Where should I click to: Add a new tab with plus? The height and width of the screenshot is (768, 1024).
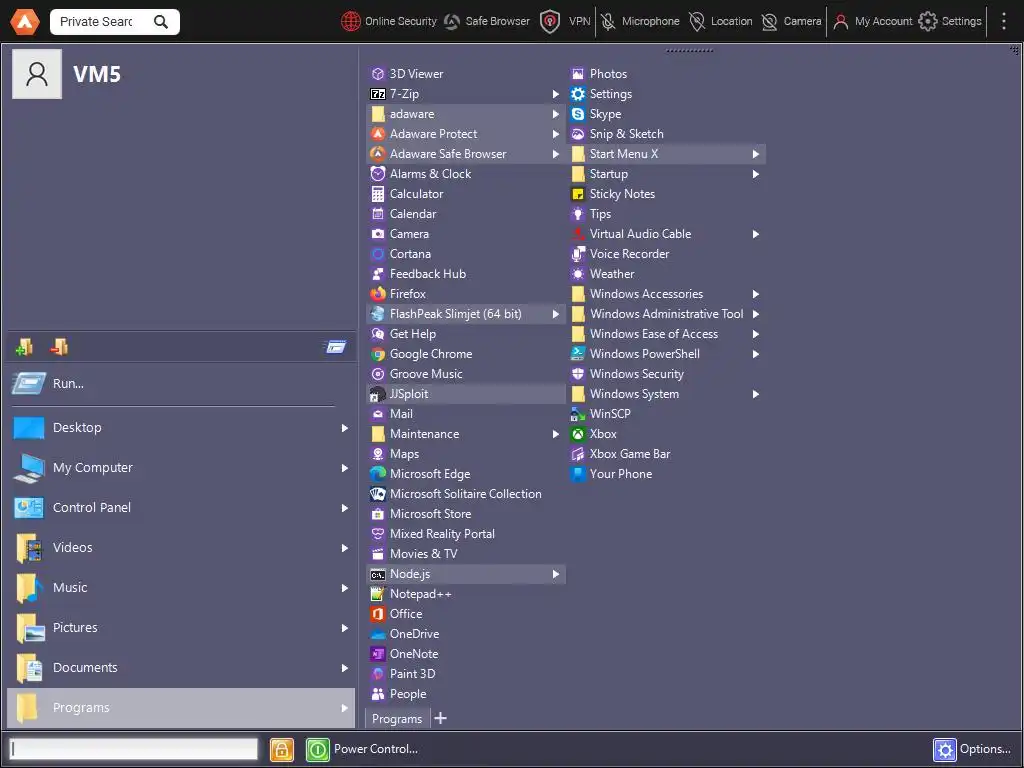click(441, 718)
